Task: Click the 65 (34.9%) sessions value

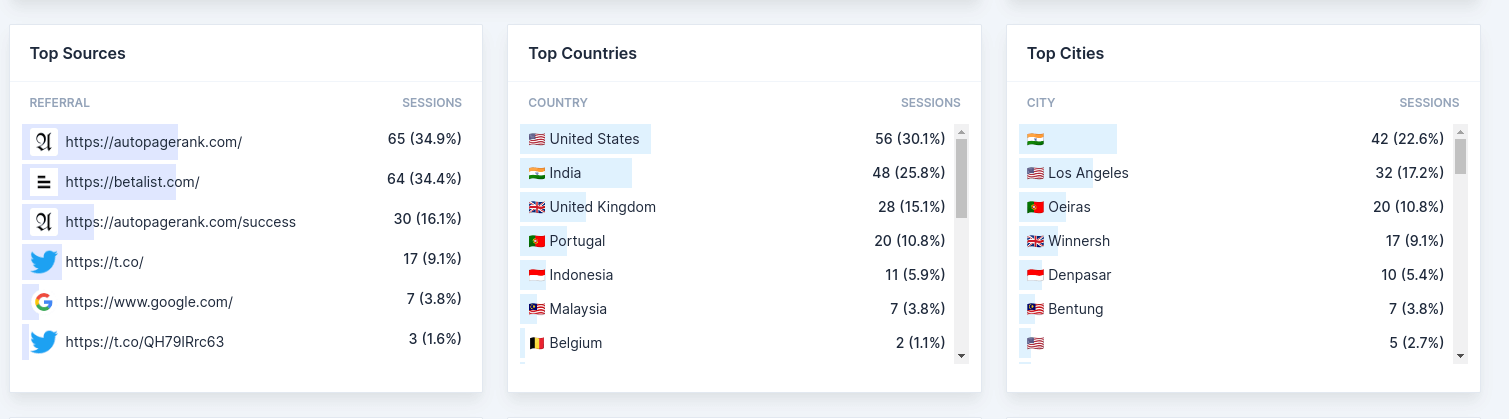Action: coord(425,139)
